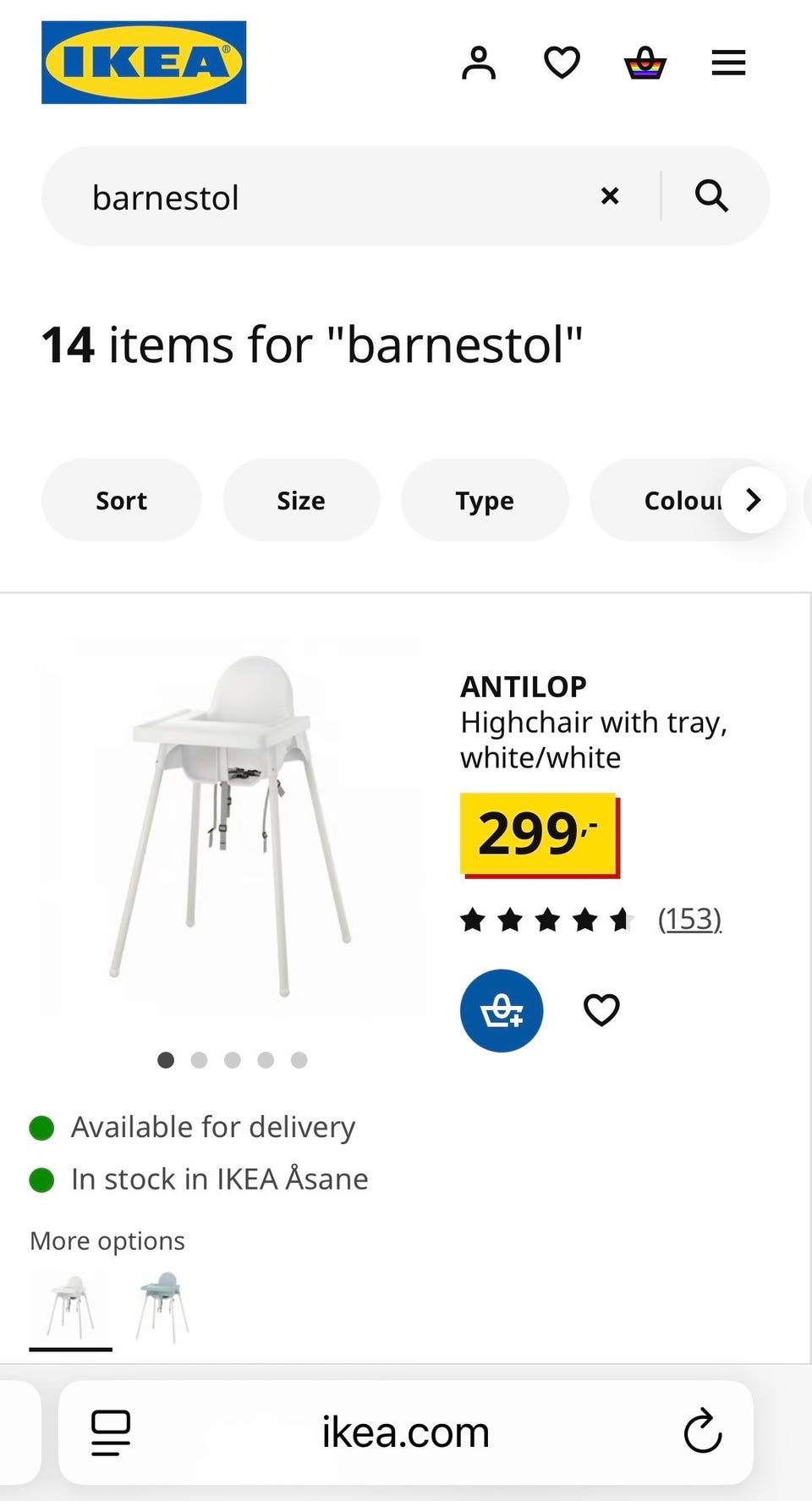The width and height of the screenshot is (812, 1501).
Task: Open the hamburger menu
Action: 728,63
